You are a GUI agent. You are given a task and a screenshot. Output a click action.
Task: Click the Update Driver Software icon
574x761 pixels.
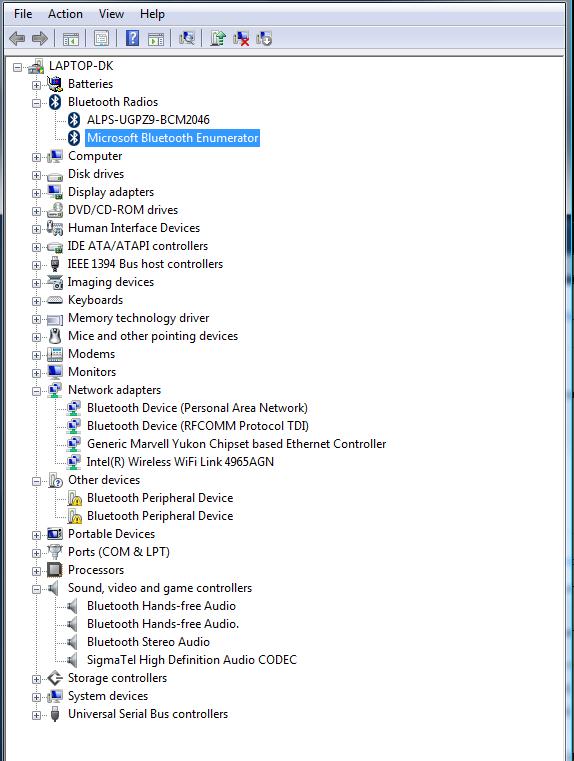click(218, 38)
